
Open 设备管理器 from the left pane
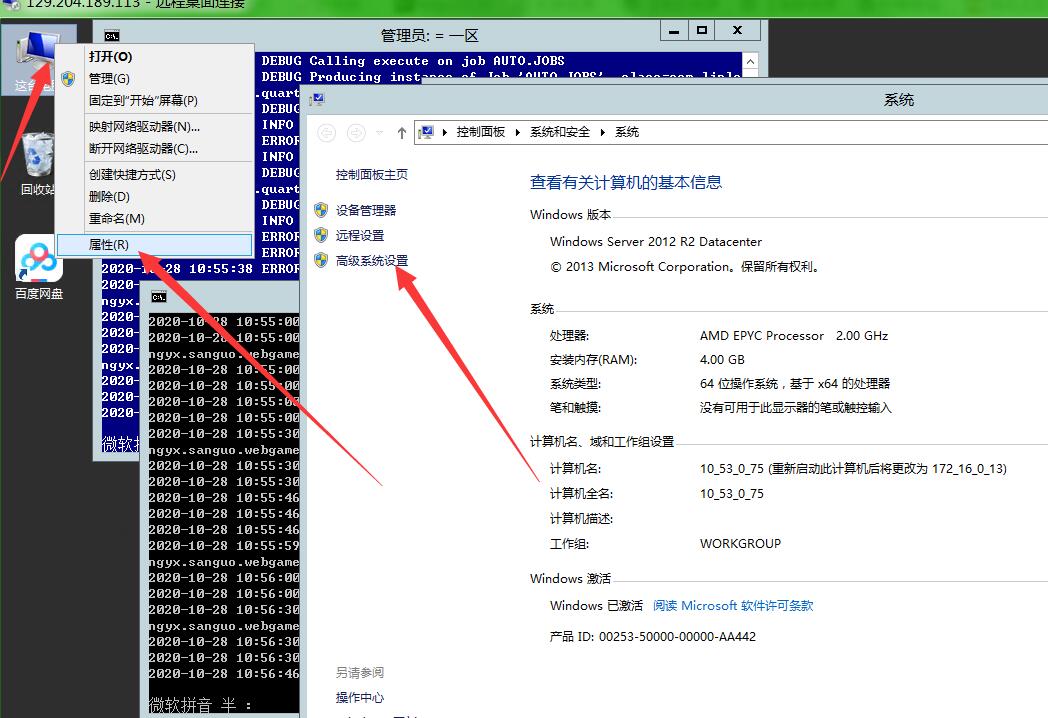[x=366, y=210]
